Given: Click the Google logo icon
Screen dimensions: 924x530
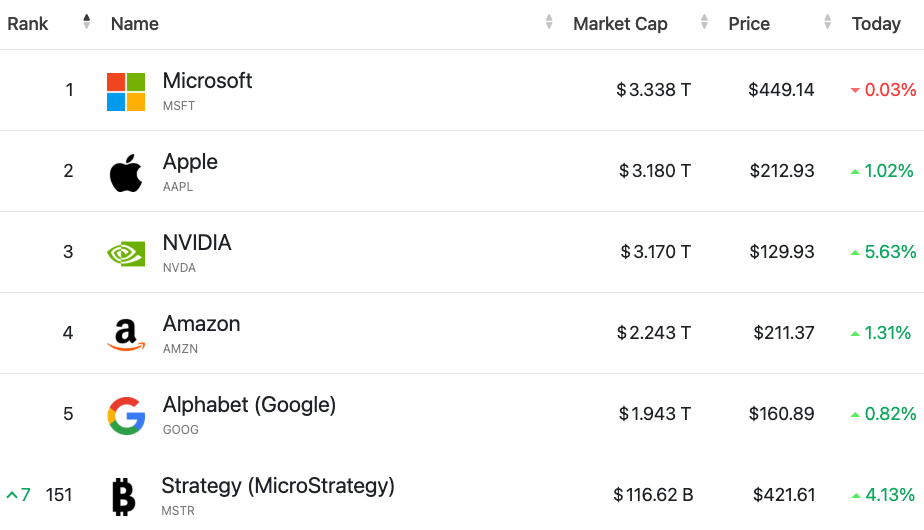Looking at the screenshot, I should (126, 415).
